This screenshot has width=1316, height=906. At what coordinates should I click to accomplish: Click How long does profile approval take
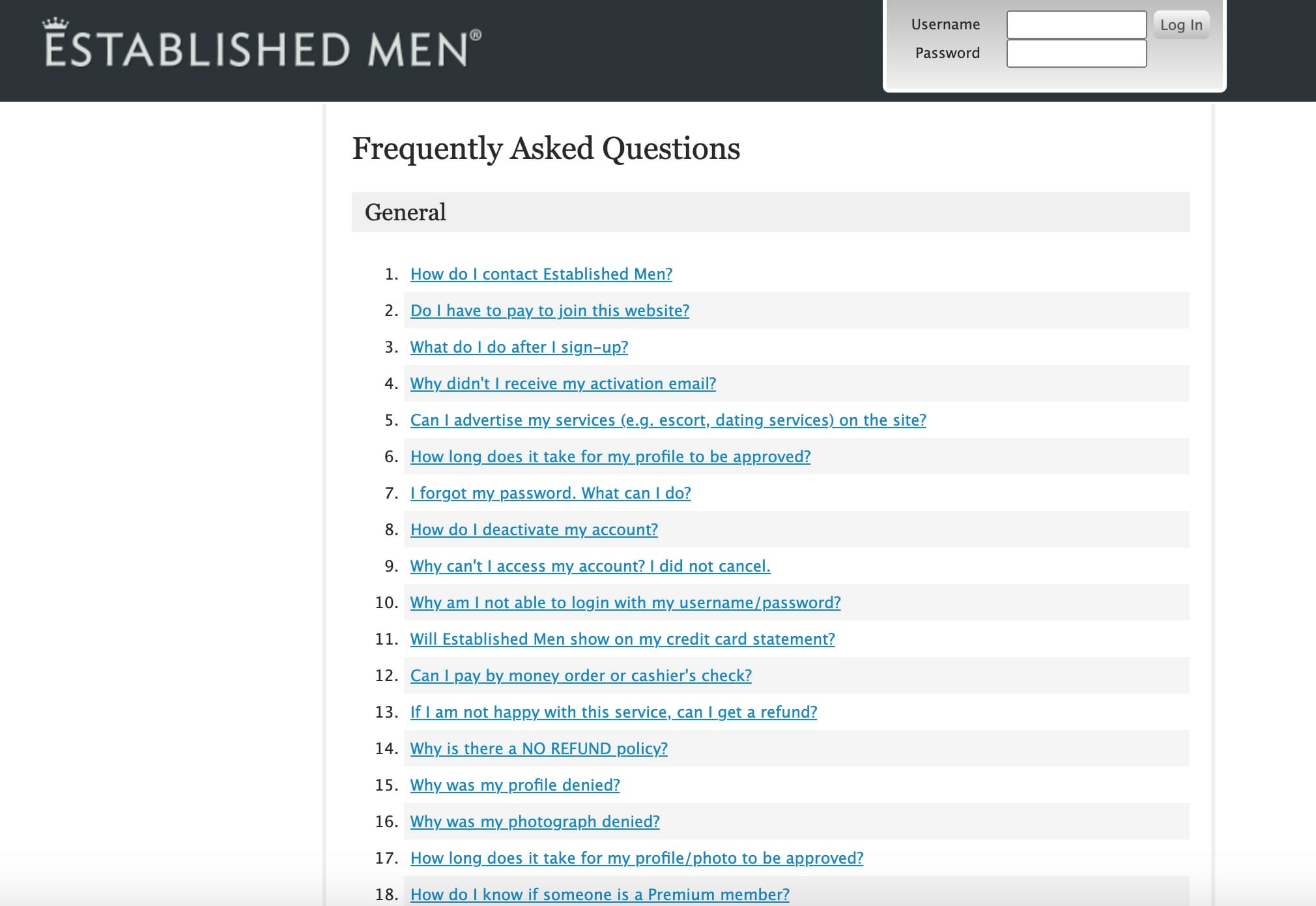coord(610,456)
